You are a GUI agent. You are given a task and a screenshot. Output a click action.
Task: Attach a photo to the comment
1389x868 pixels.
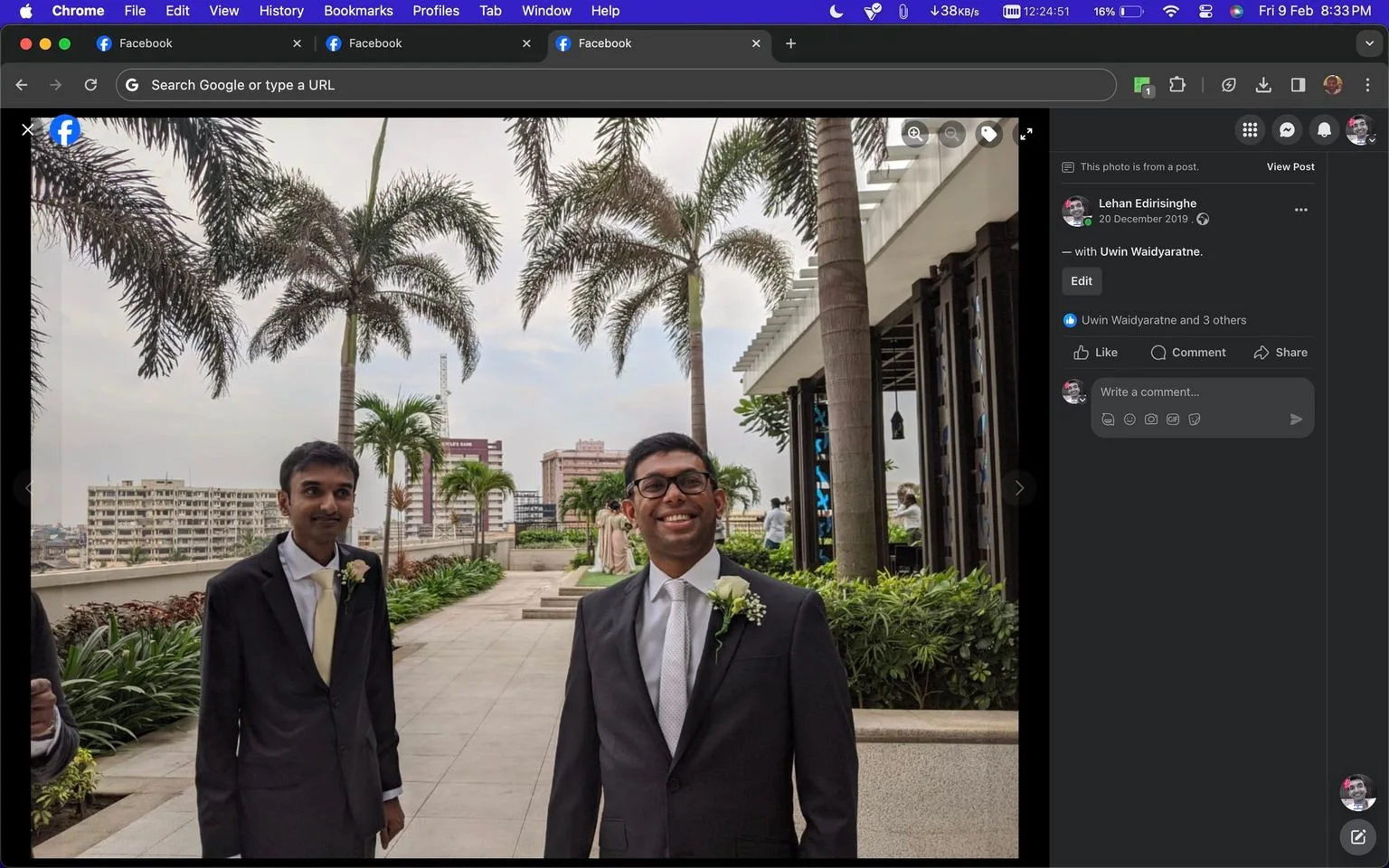(1151, 420)
